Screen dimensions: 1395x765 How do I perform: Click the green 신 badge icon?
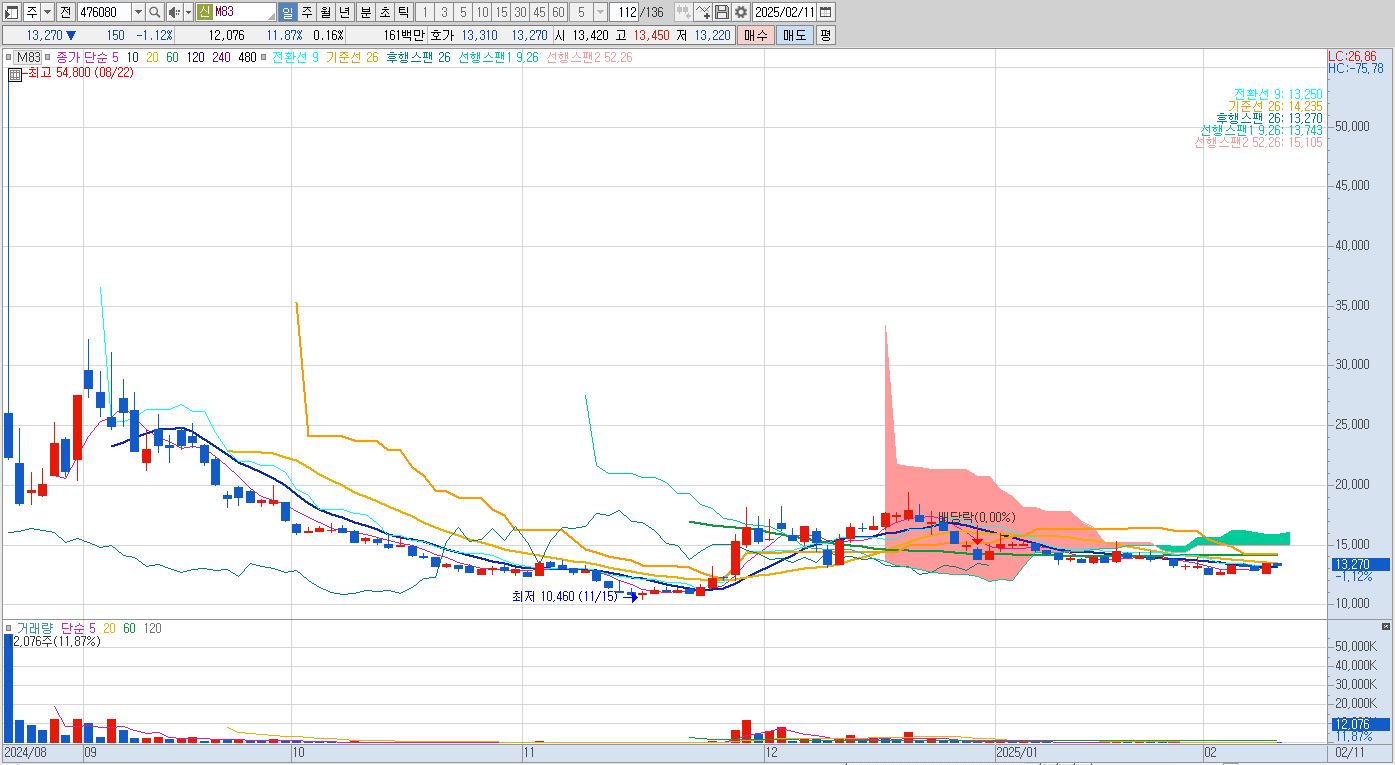click(x=204, y=12)
